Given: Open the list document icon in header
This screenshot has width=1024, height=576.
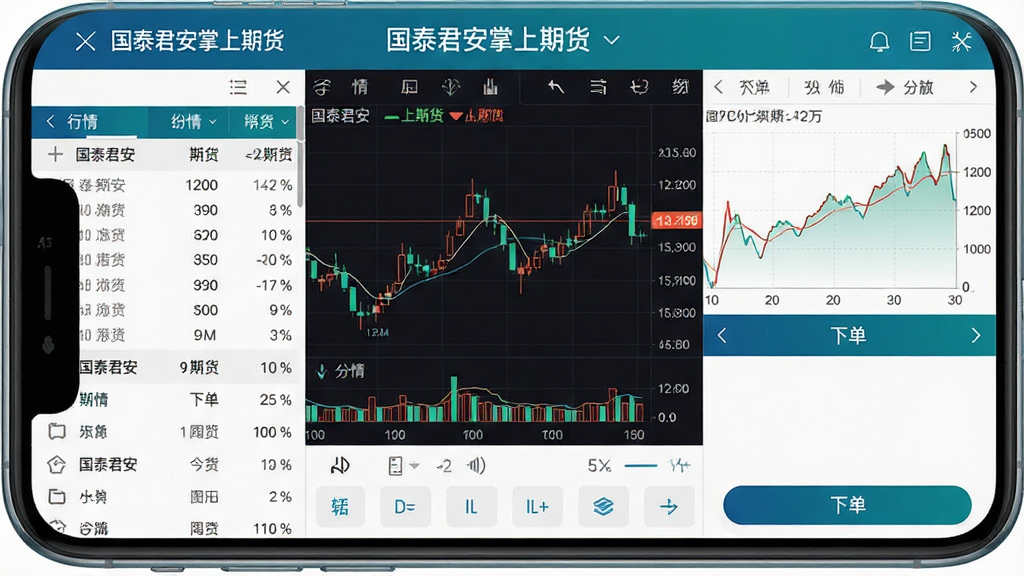Looking at the screenshot, I should pos(920,42).
